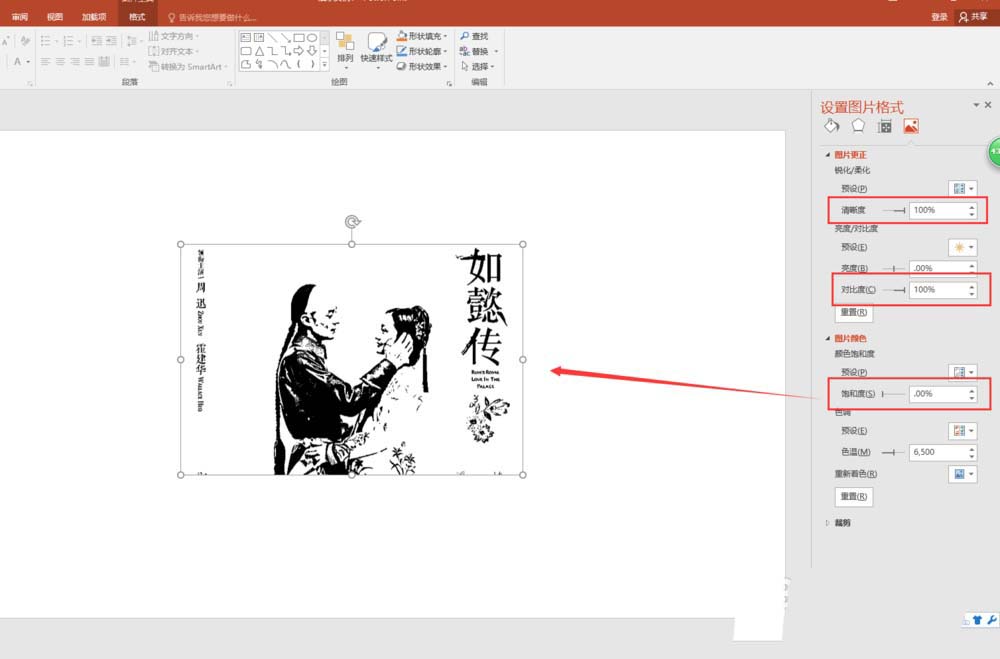Viewport: 1000px width, 659px height.
Task: Click the numbered list icon
Action: (68, 41)
